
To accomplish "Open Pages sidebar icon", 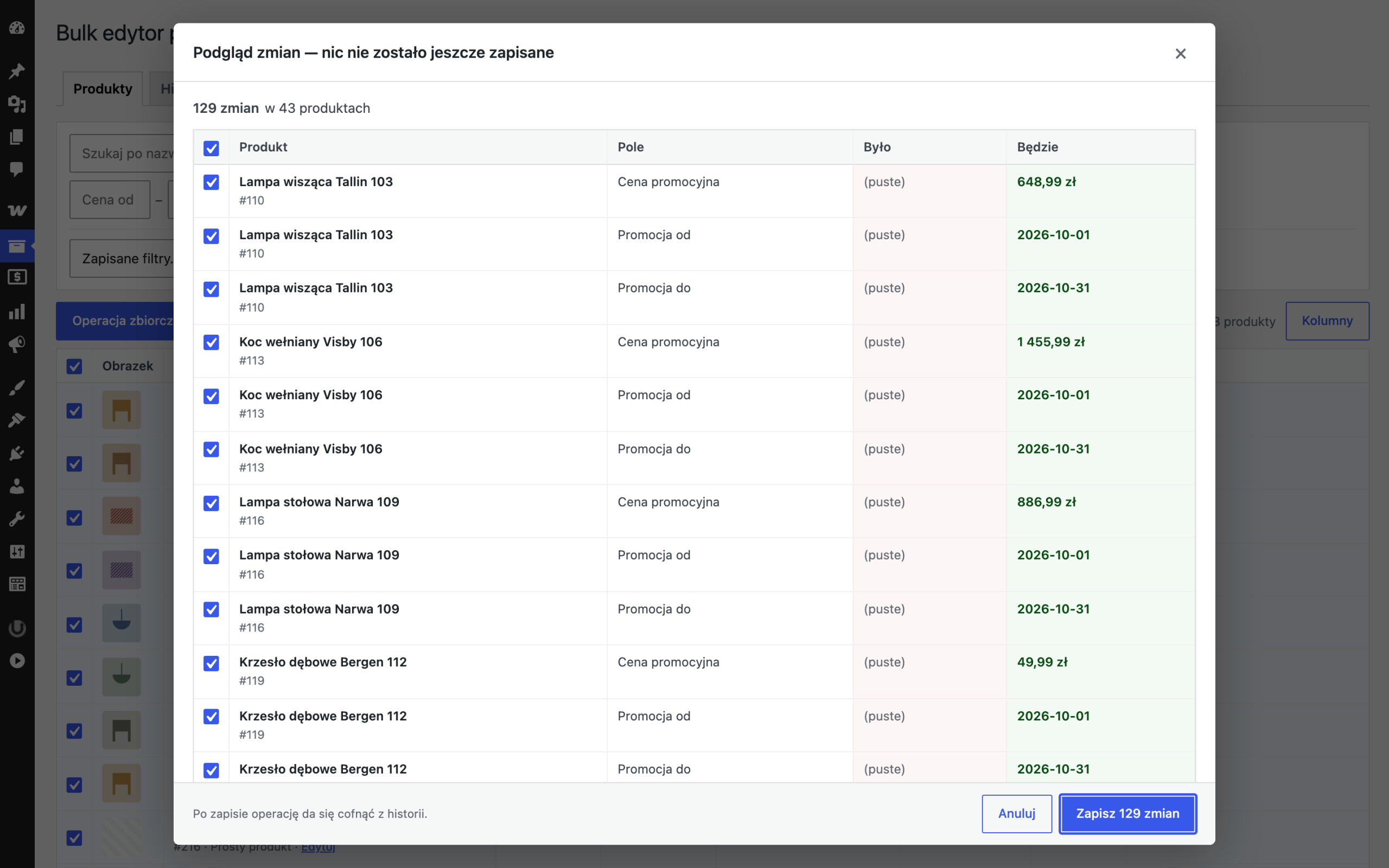I will pyautogui.click(x=17, y=137).
